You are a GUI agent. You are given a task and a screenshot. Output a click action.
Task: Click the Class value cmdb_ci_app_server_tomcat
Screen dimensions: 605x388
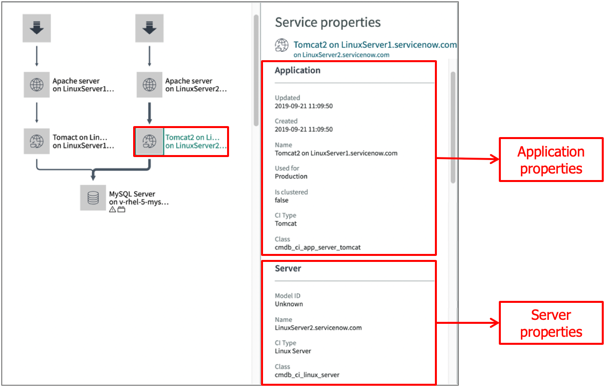(x=318, y=247)
